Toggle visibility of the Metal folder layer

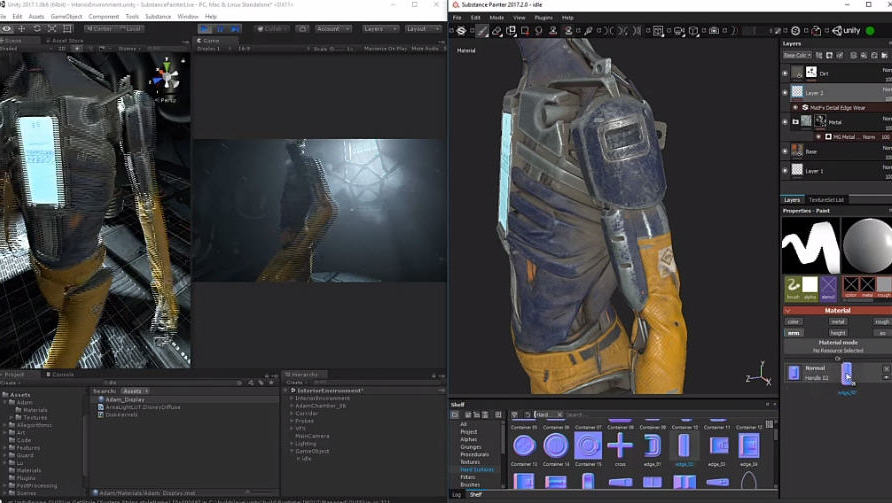(786, 121)
